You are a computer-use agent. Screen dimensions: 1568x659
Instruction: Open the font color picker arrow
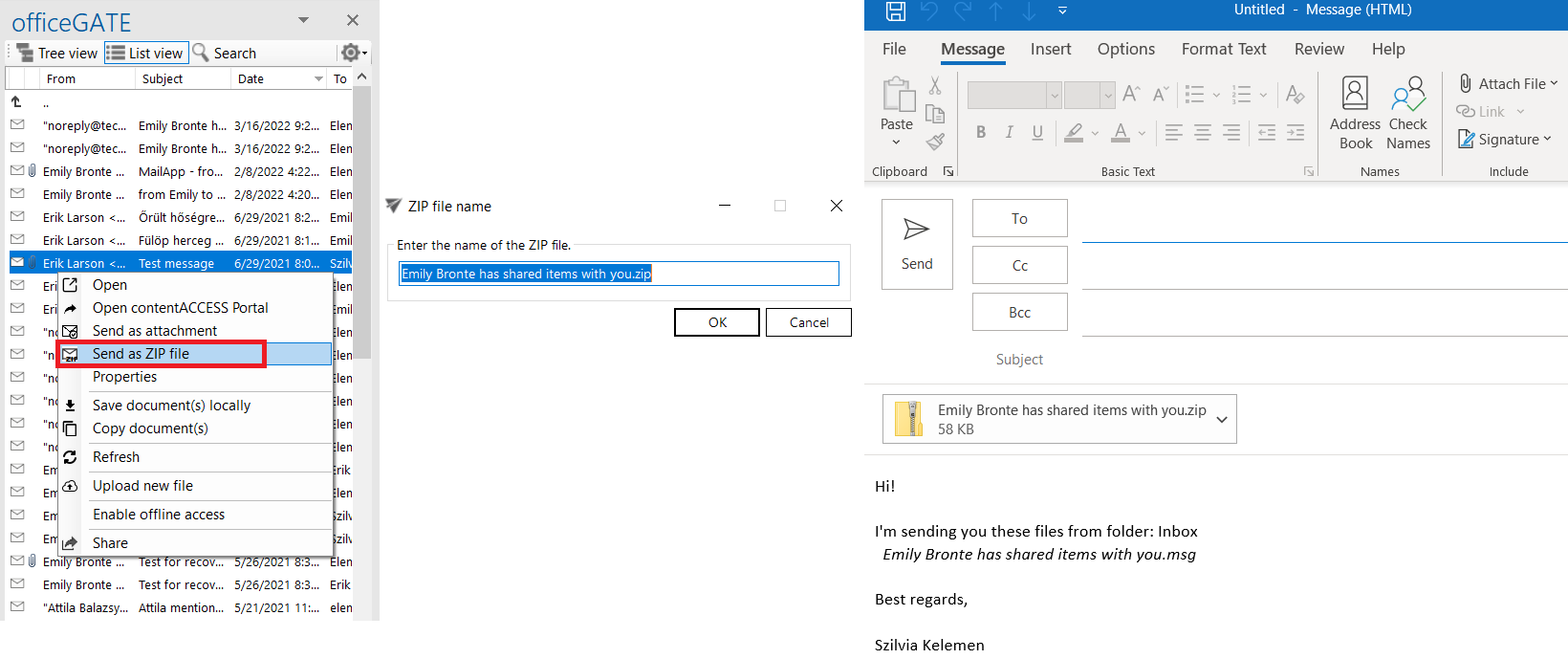[x=1142, y=134]
